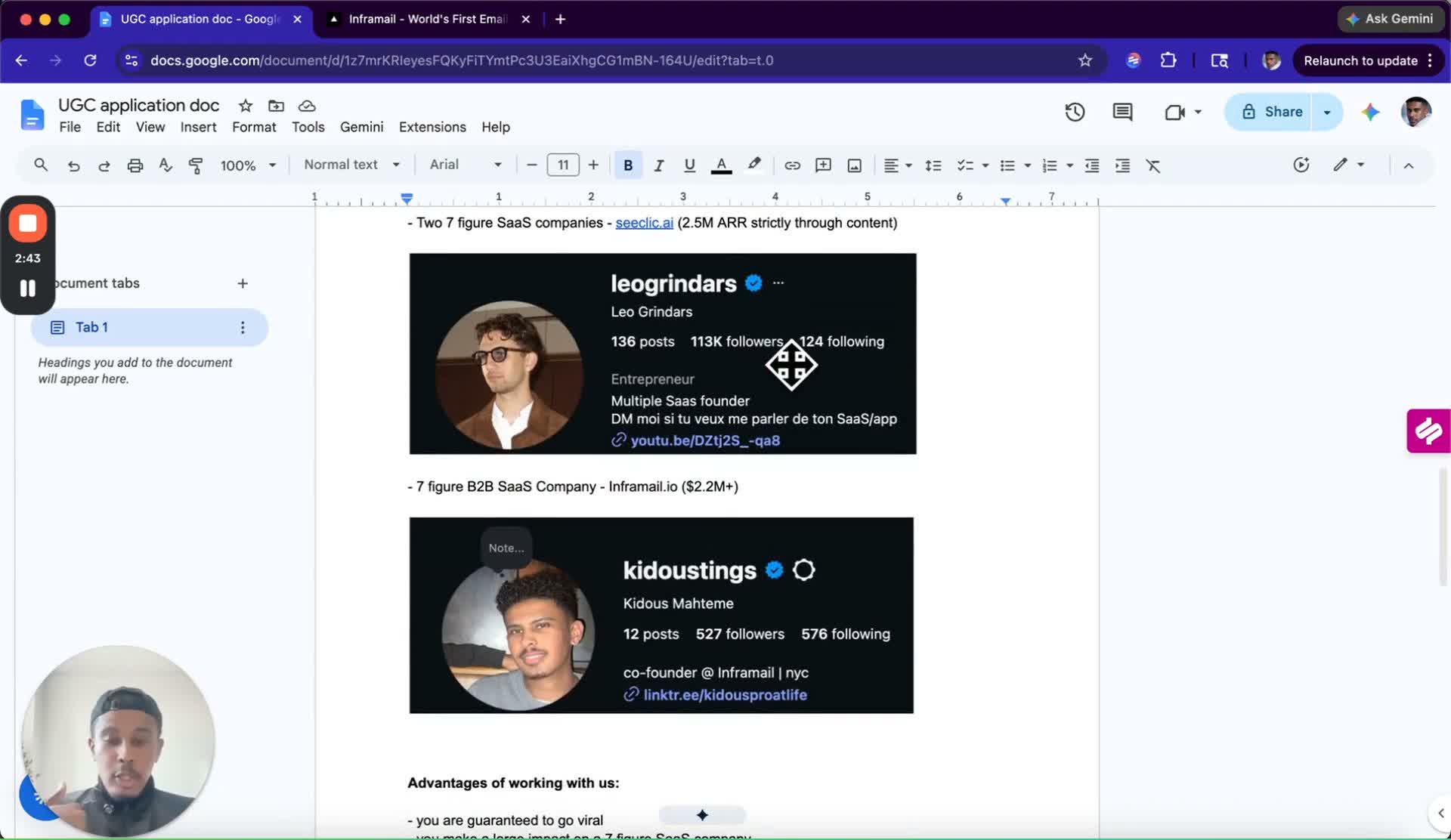Open text alignment dropdown
Viewport: 1451px width, 840px height.
click(898, 165)
